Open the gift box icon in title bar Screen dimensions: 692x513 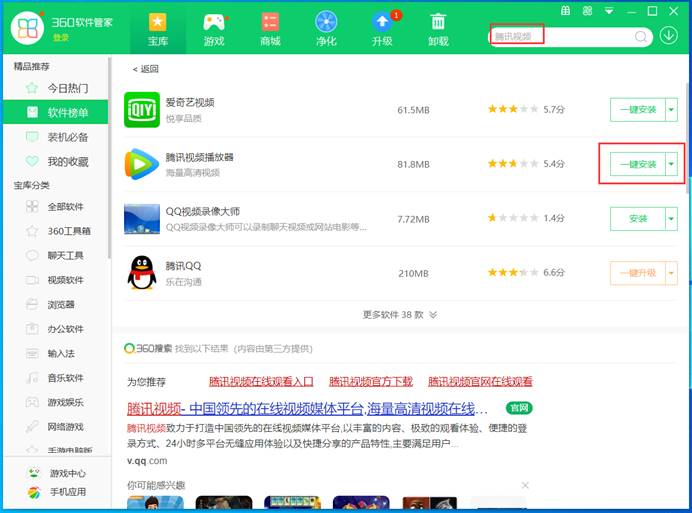click(566, 11)
